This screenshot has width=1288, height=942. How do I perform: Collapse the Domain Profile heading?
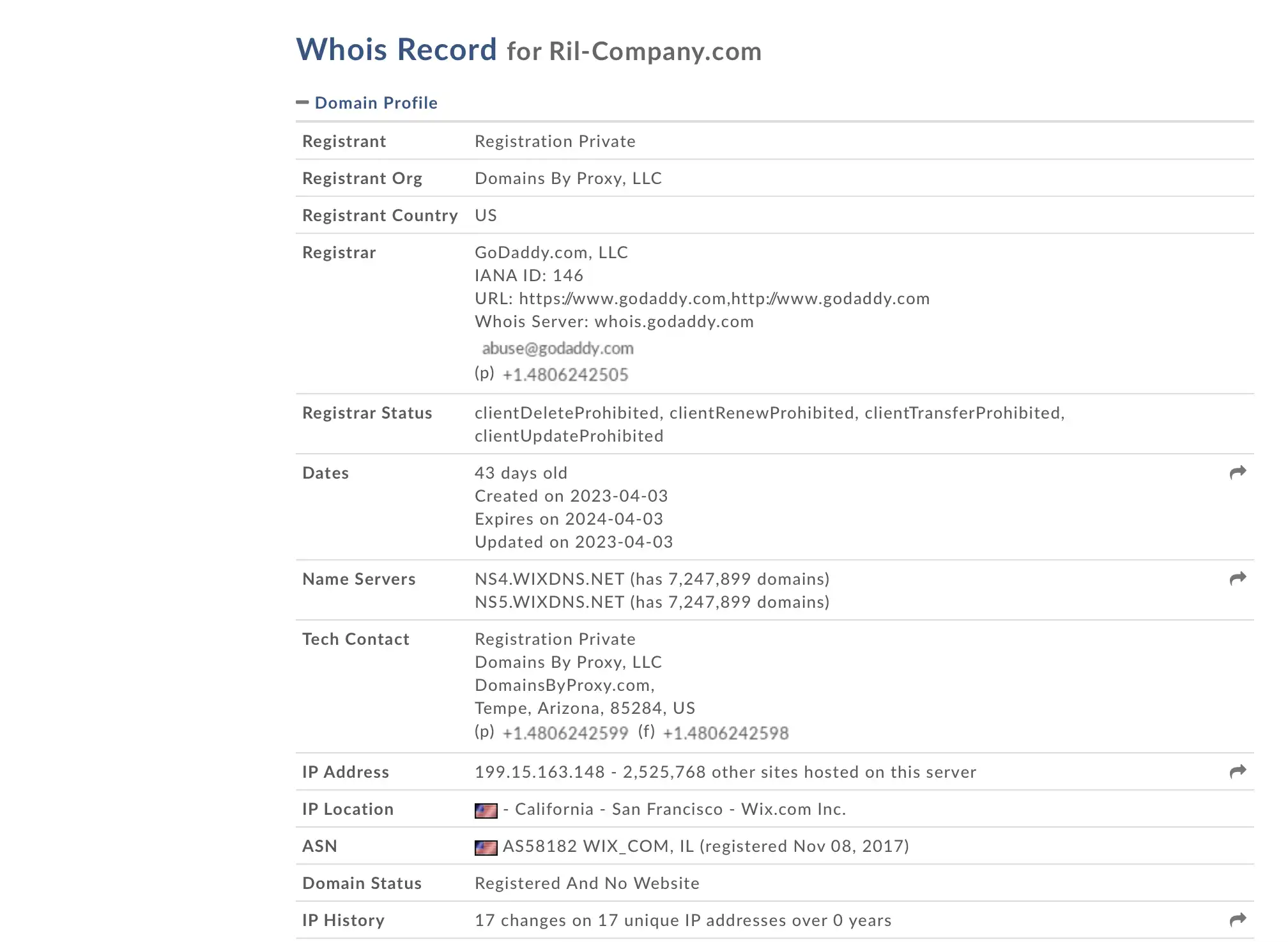[376, 103]
